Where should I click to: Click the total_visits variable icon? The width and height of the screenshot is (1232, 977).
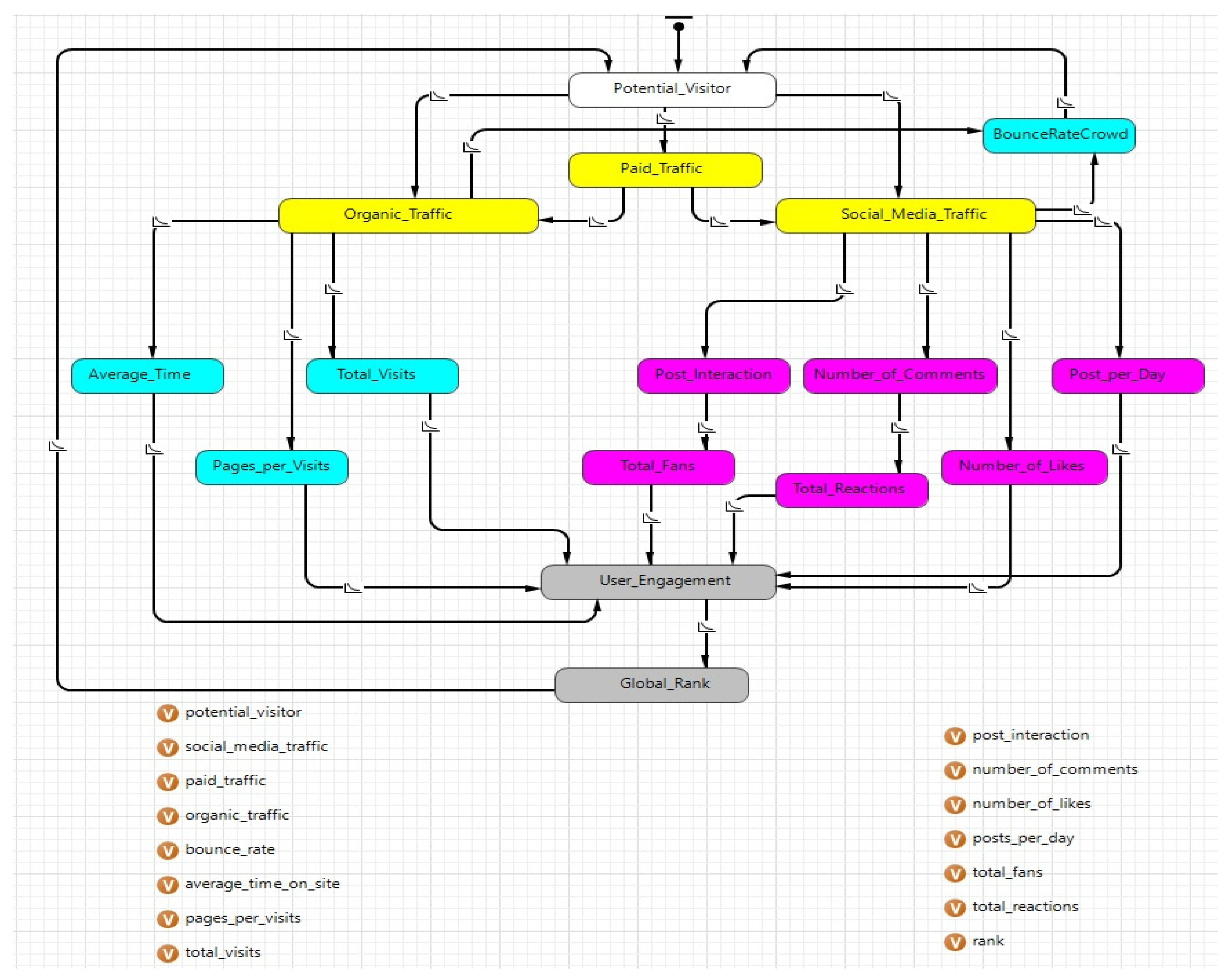[168, 954]
